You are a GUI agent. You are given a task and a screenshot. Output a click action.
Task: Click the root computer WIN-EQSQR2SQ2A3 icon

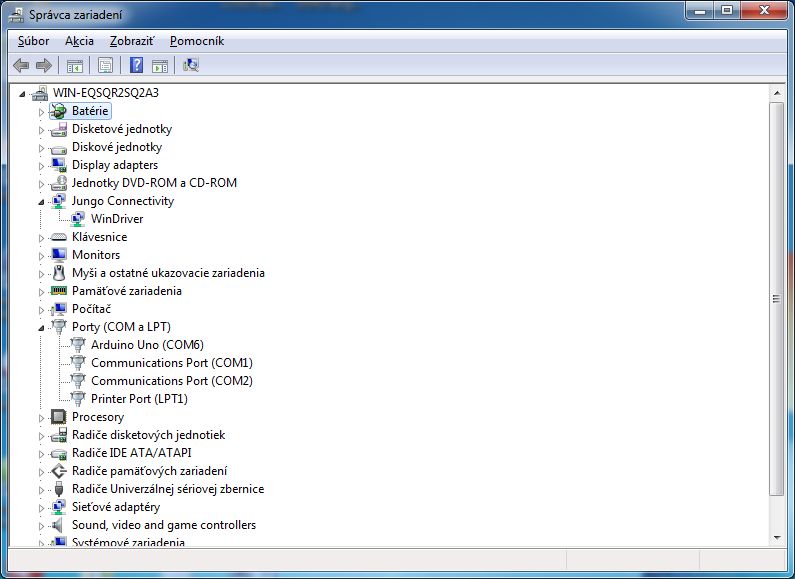(40, 93)
